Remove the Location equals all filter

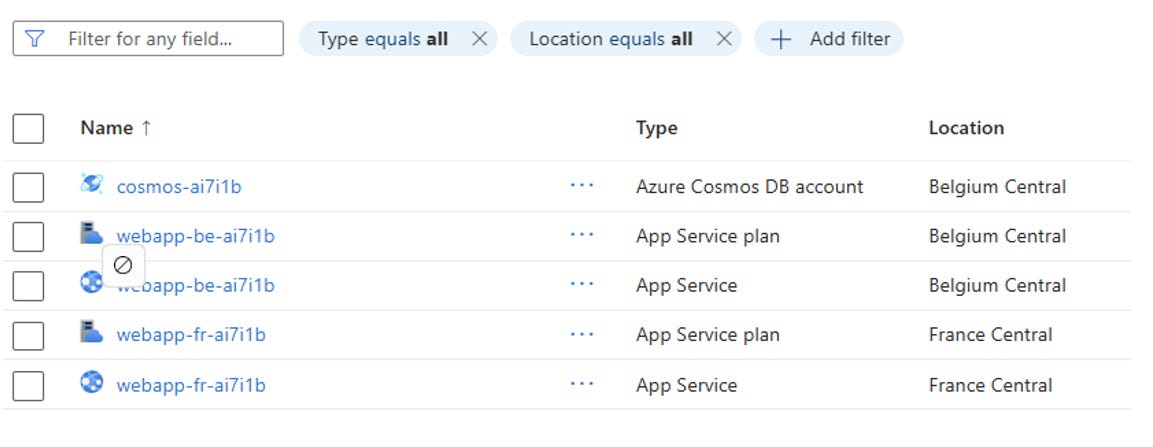pos(724,38)
